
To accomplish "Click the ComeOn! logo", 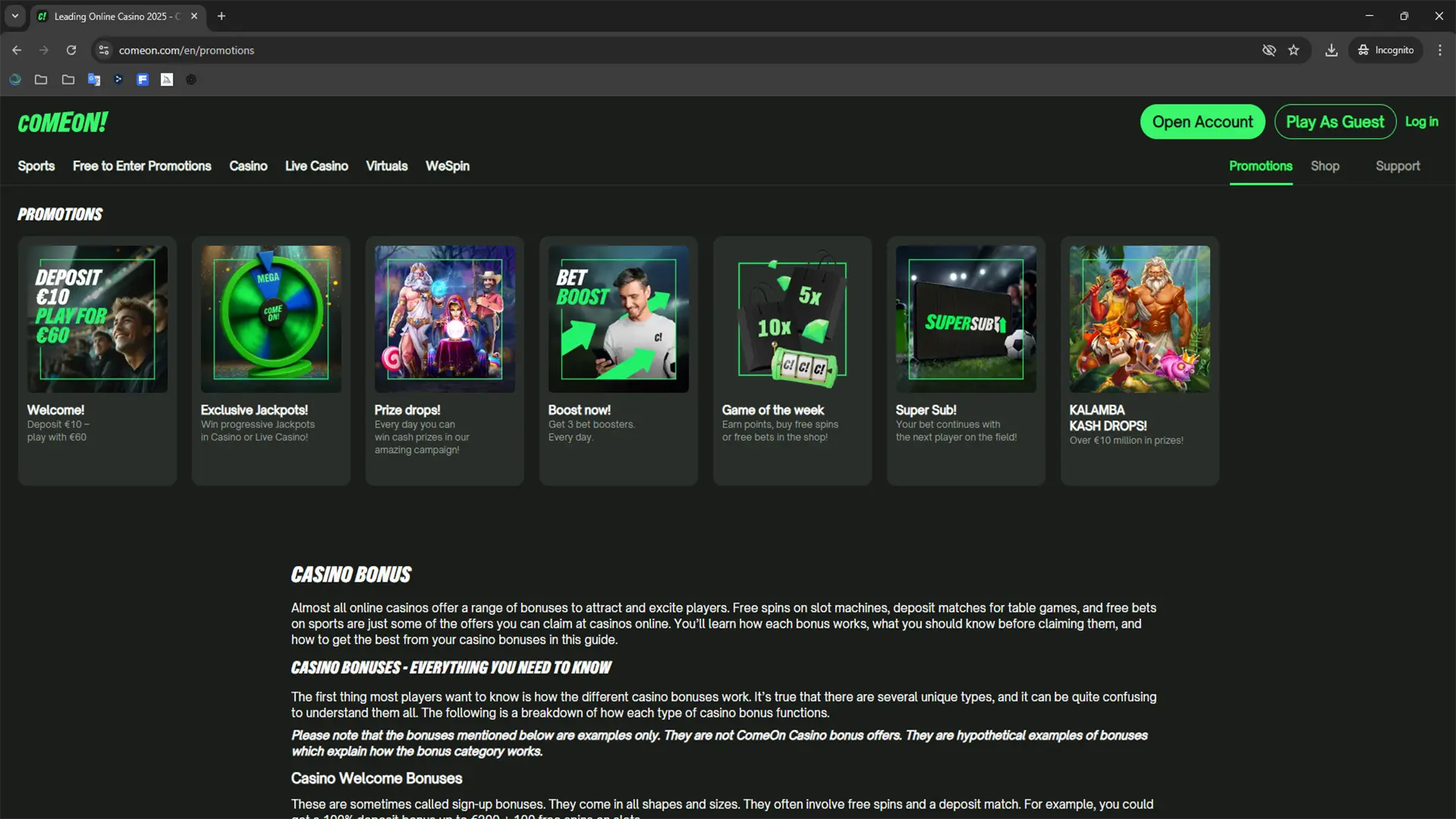I will pos(63,122).
